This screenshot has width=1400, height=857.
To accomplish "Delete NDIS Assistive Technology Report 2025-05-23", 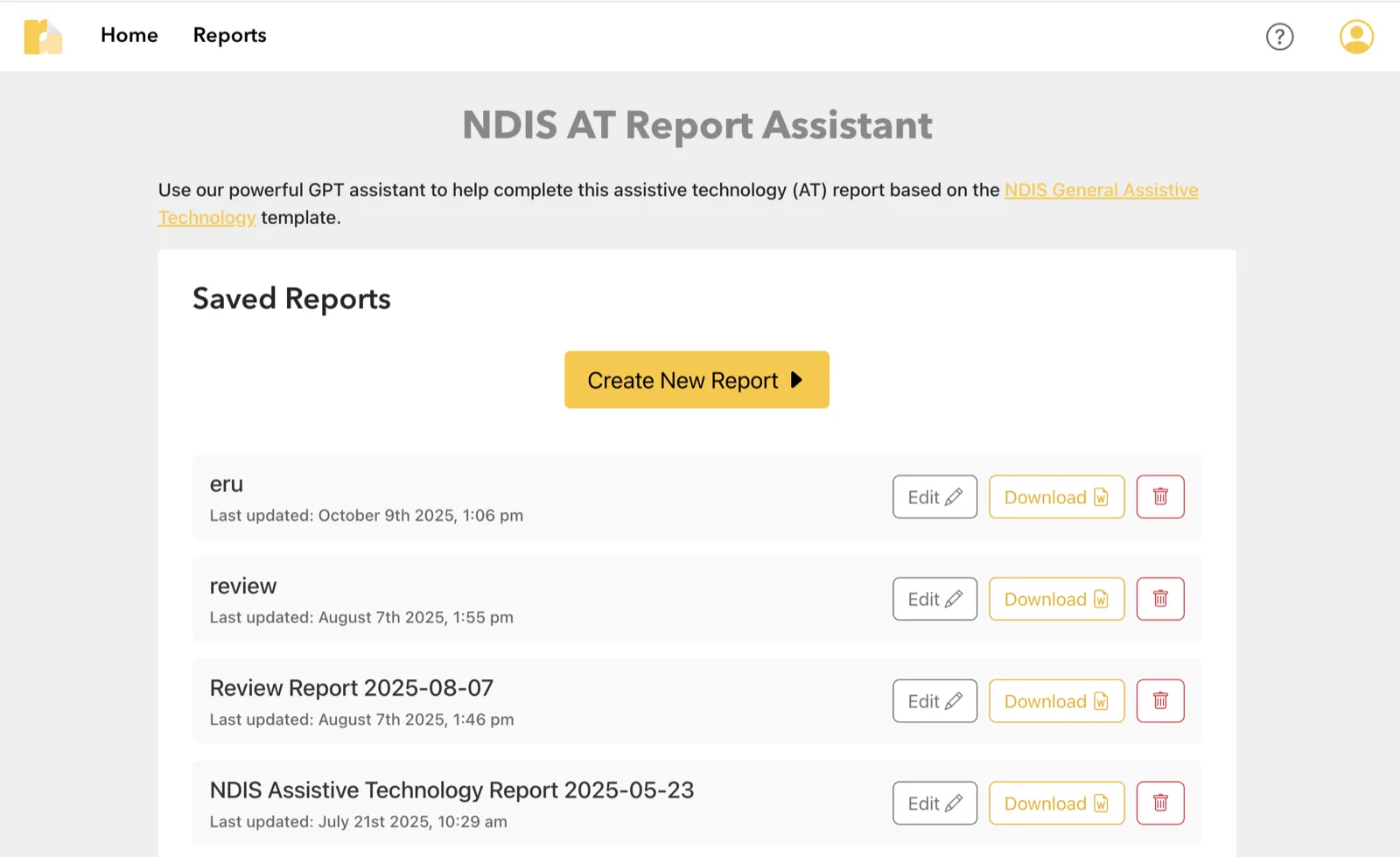I will click(1160, 804).
